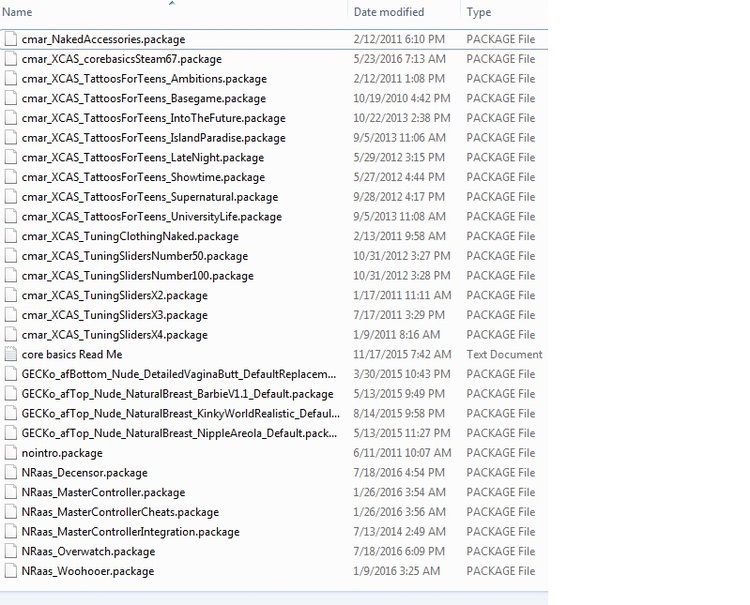Viewport: 750px width, 605px height.
Task: Click icon of cmar_XCAS_TuningSlidersNumber50.package
Action: pyautogui.click(x=11, y=256)
